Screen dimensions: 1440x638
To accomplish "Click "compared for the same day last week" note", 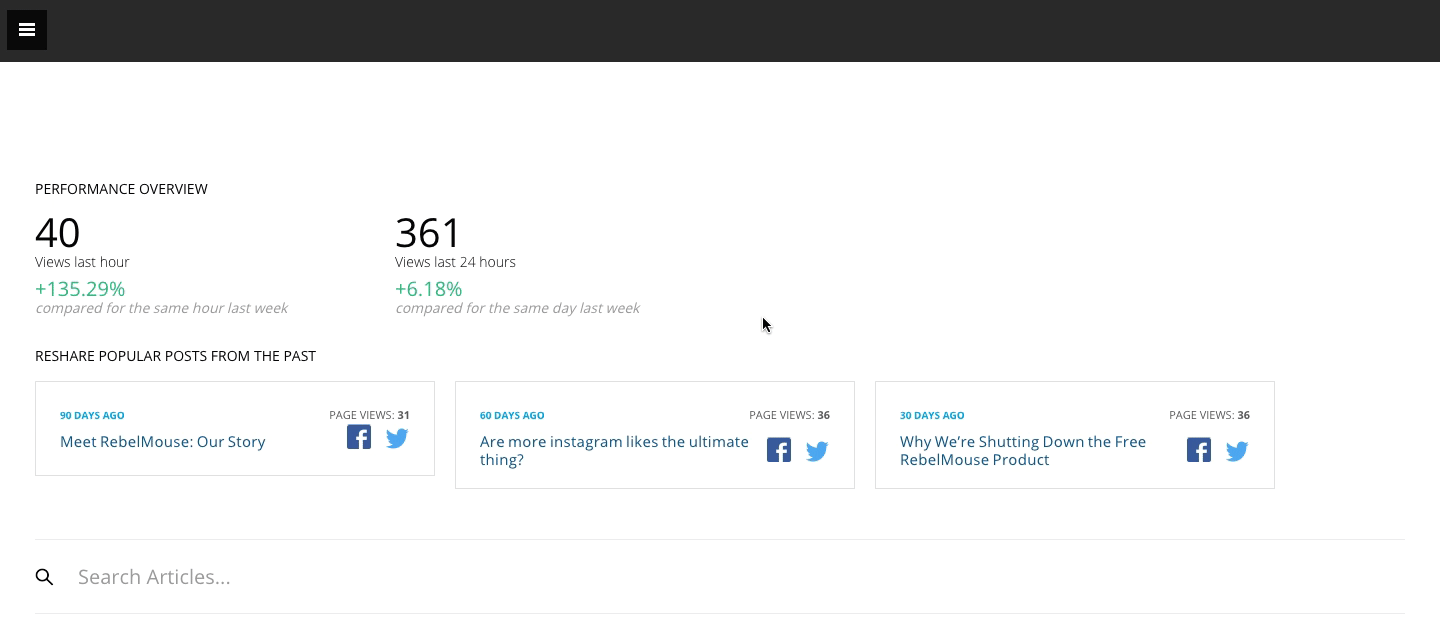I will (x=517, y=308).
